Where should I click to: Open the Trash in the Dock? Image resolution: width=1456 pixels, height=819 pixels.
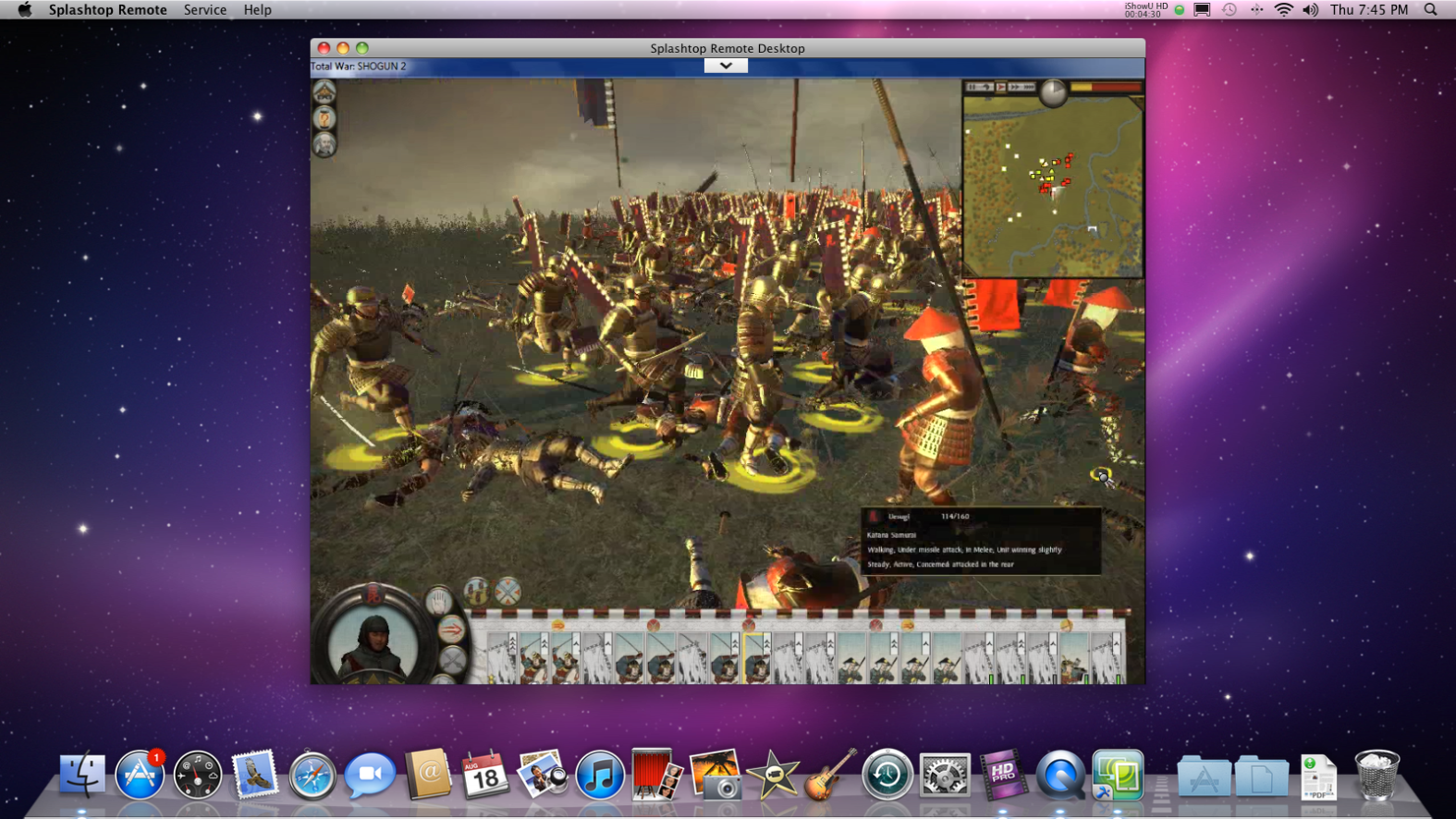pos(1376,775)
